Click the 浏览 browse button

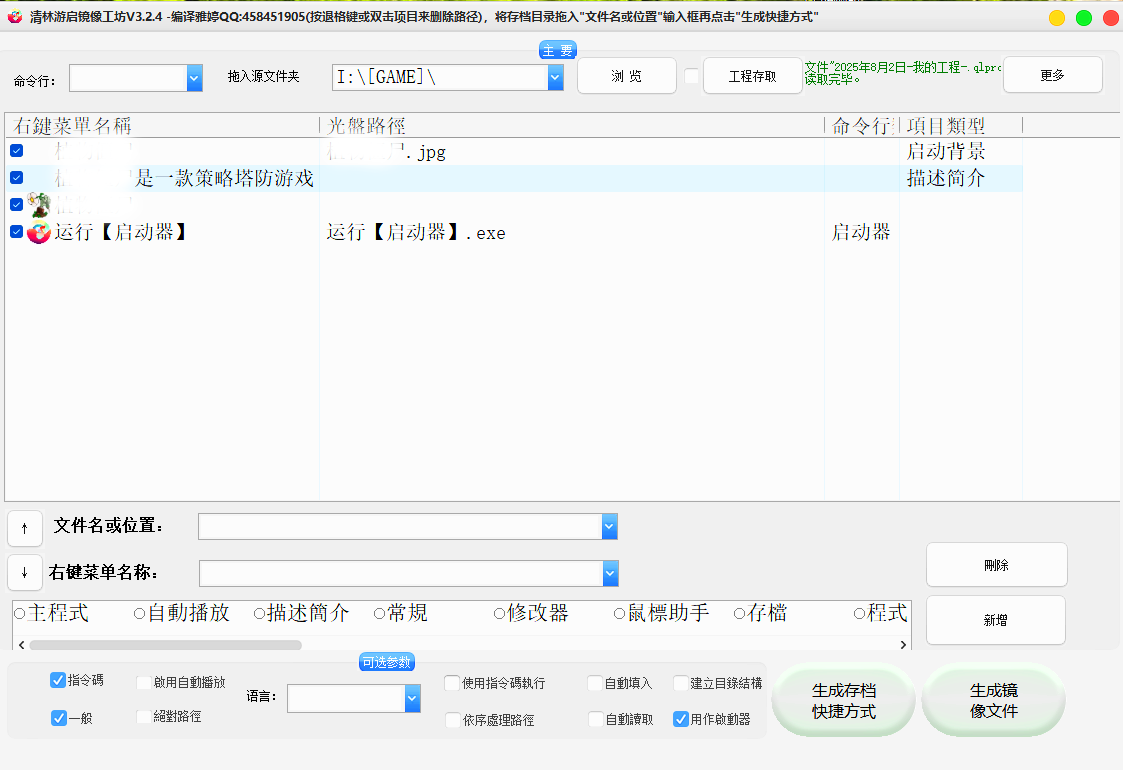click(627, 75)
